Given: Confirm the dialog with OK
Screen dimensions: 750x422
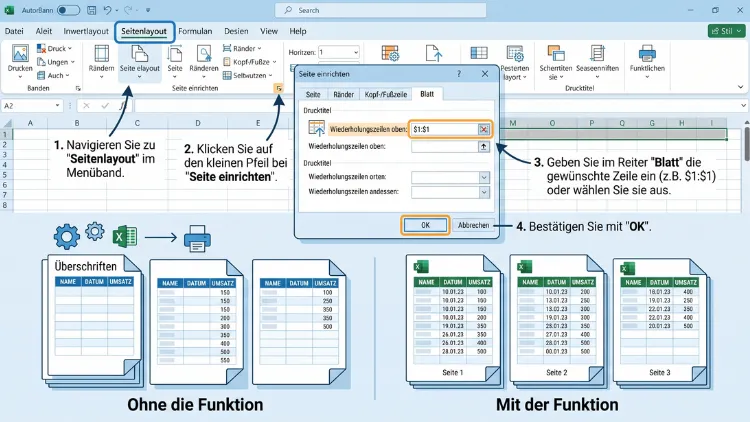Looking at the screenshot, I should click(x=425, y=225).
